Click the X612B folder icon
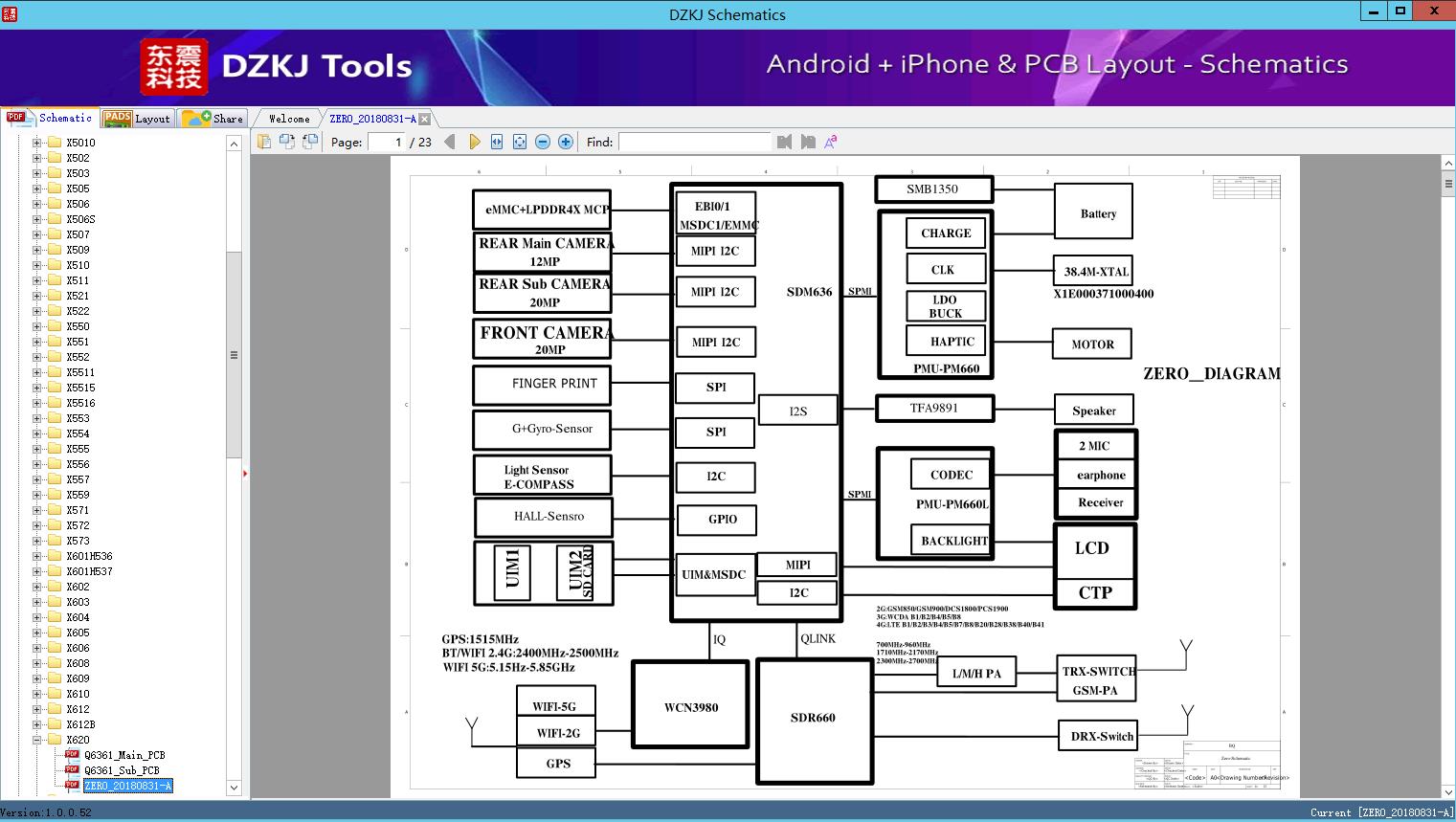Viewport: 1456px width, 822px height. 55,724
